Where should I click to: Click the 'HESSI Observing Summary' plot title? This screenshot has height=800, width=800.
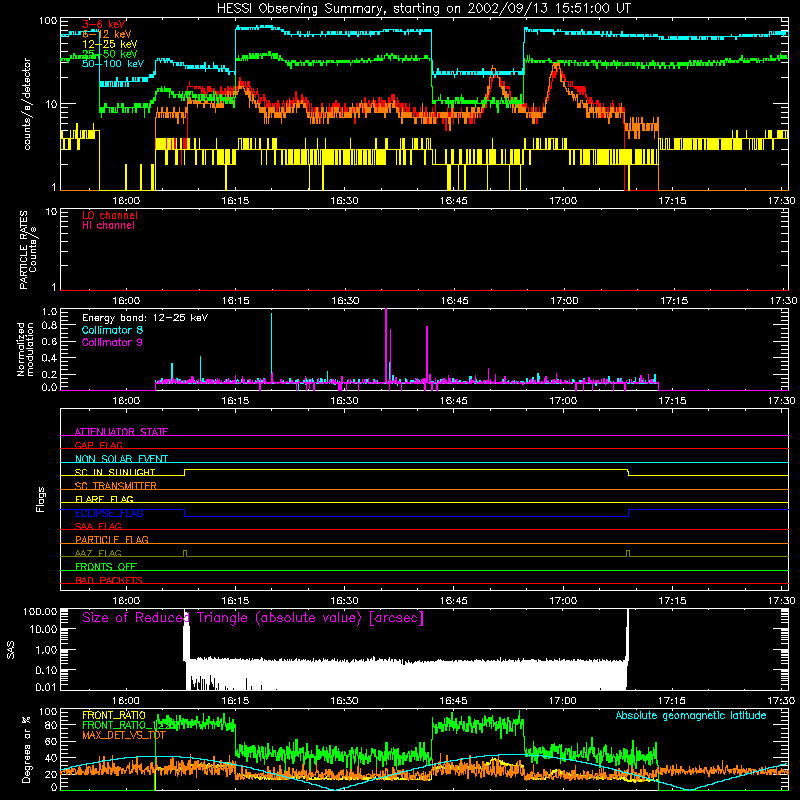coord(424,9)
